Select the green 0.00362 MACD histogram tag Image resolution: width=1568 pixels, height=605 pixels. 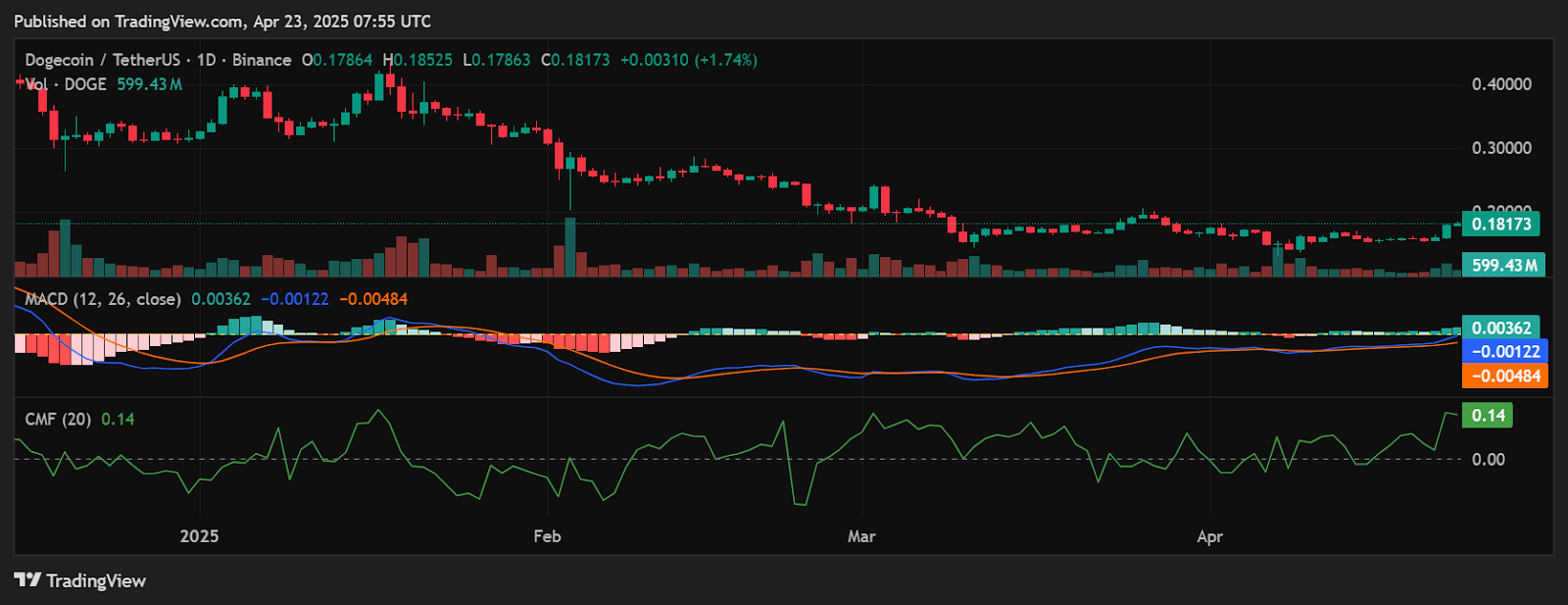click(1500, 328)
